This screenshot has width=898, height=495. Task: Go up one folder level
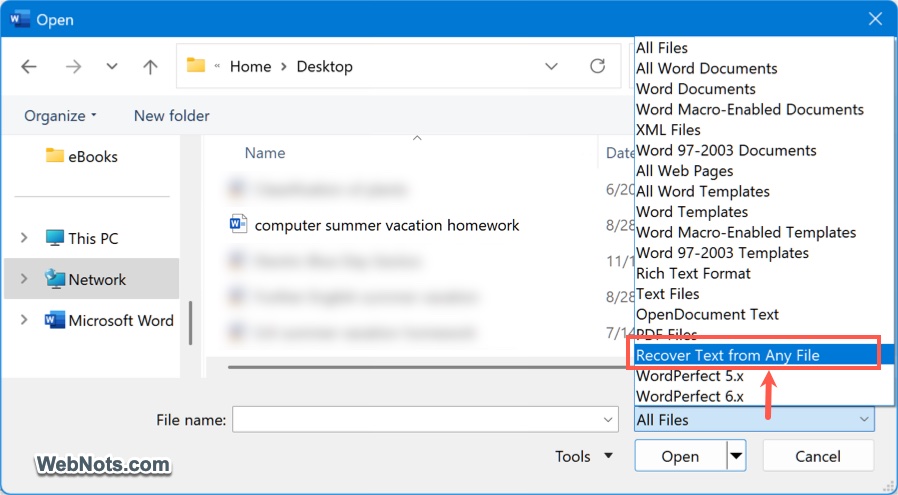(150, 67)
